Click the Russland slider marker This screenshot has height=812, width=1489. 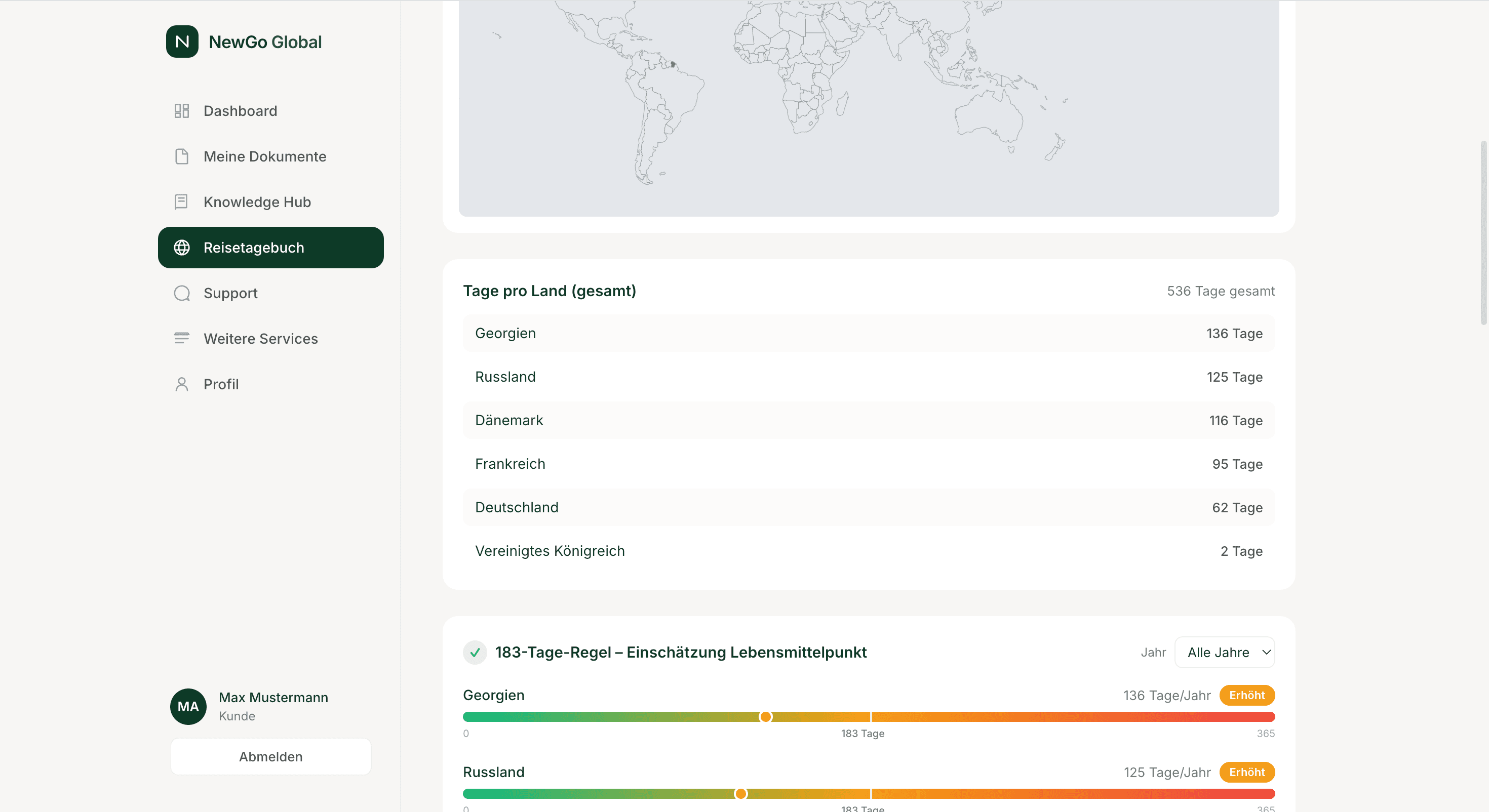click(740, 794)
